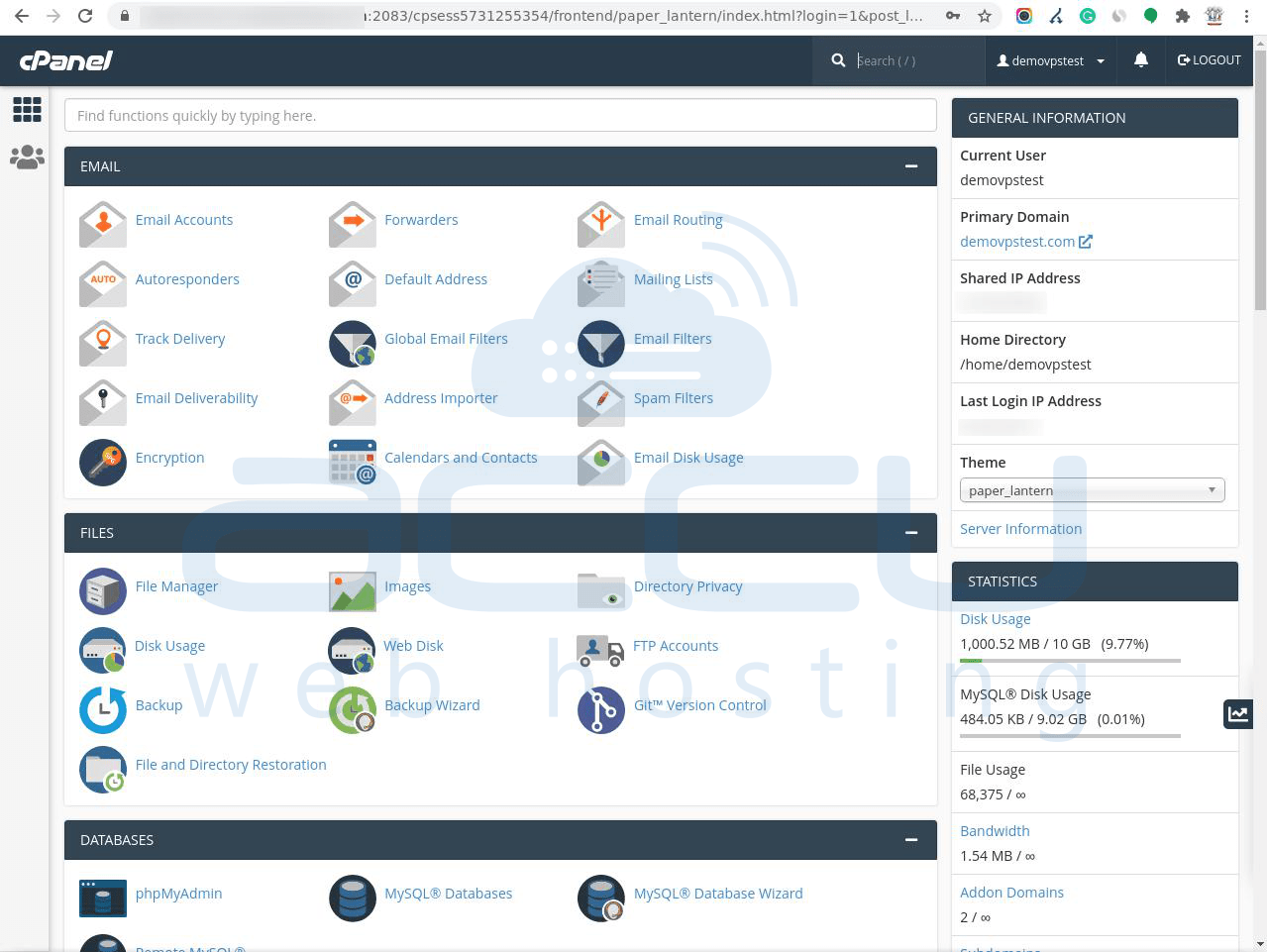Open the Bandwidth statistics link

995,831
